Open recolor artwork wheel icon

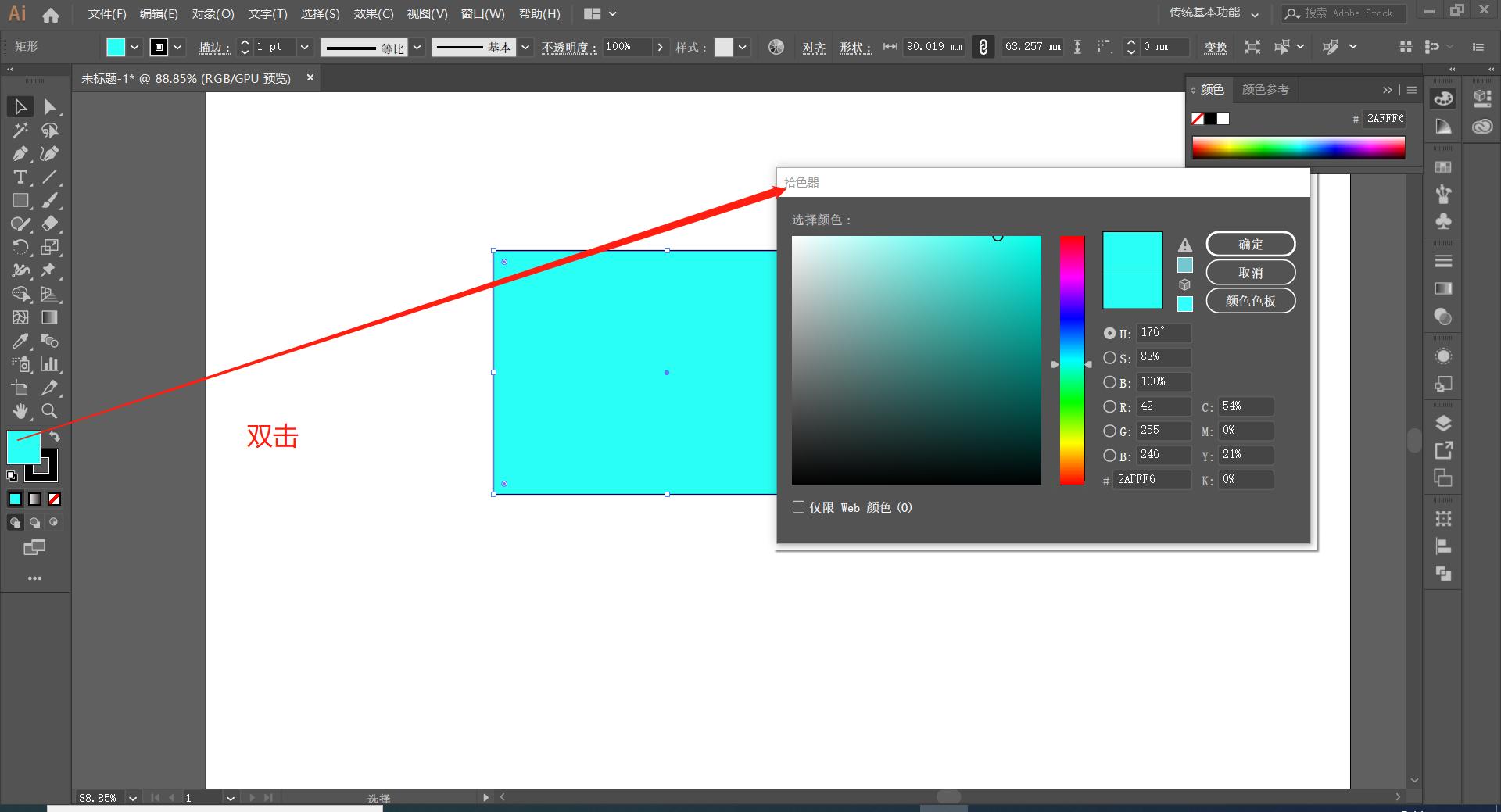tap(776, 47)
